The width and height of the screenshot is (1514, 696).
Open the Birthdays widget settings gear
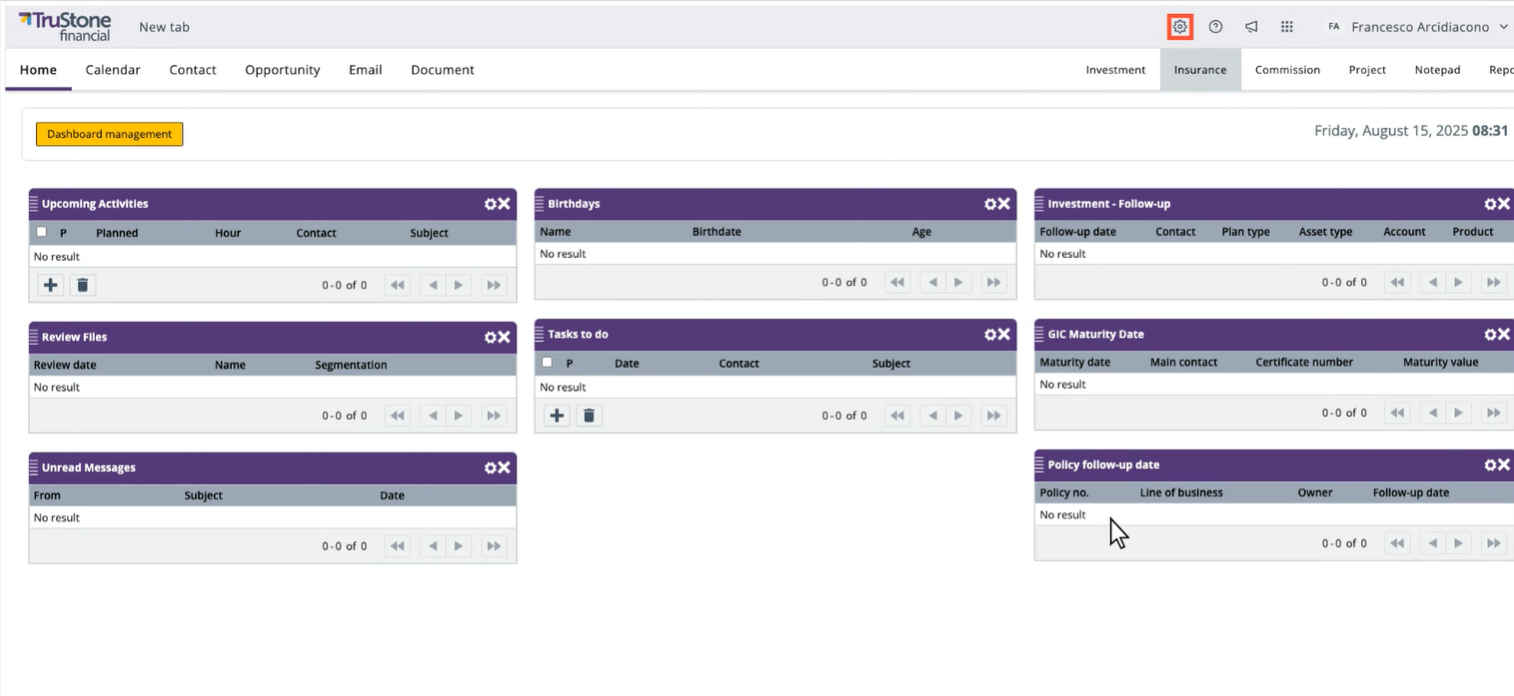point(990,203)
